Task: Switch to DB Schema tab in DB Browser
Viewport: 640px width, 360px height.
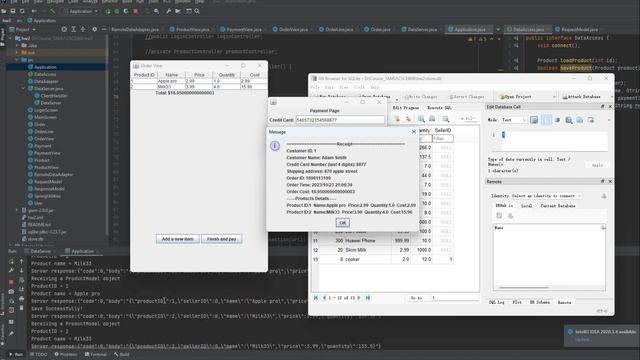Action: coord(540,302)
